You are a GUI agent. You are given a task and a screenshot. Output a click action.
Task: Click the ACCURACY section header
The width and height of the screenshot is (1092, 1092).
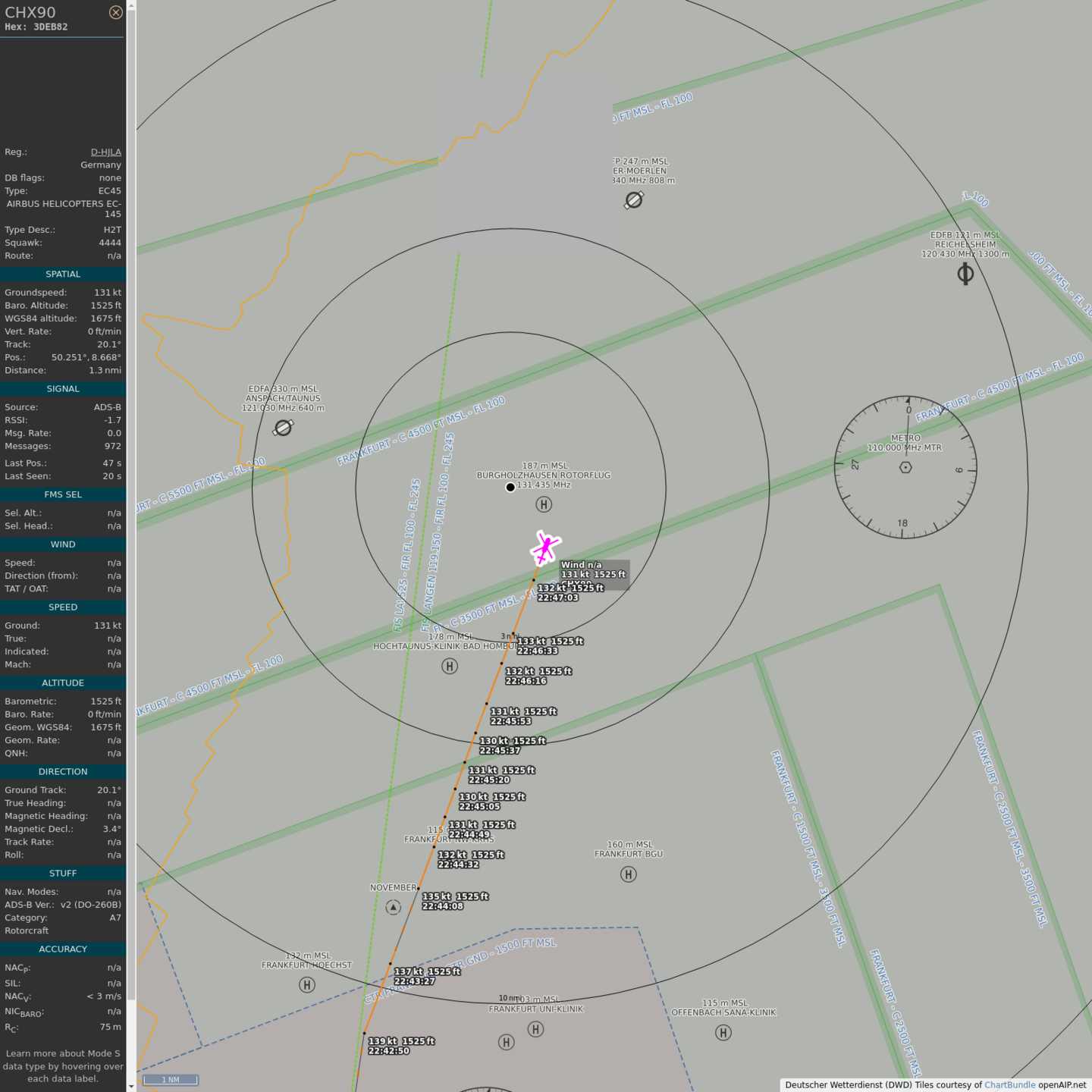tap(63, 949)
